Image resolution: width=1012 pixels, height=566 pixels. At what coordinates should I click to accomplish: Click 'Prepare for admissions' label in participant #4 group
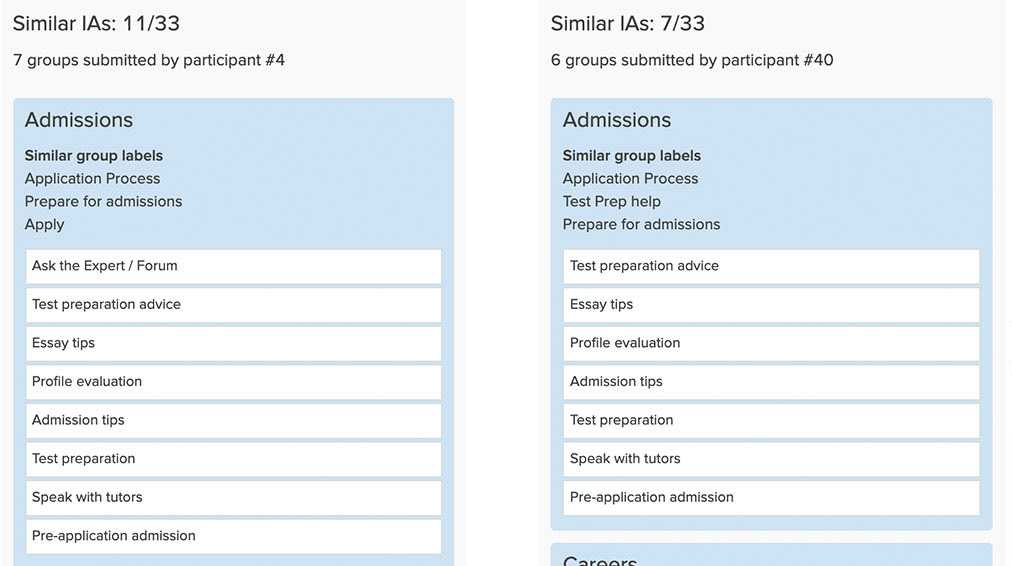103,201
